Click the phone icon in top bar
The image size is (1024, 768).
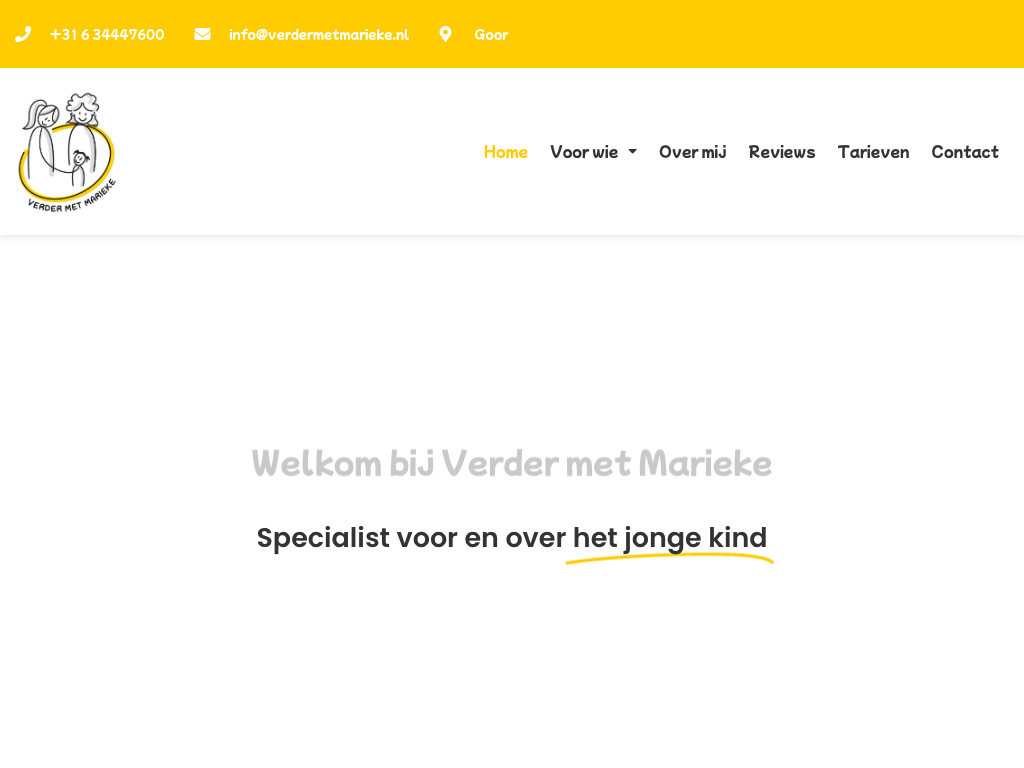23,34
